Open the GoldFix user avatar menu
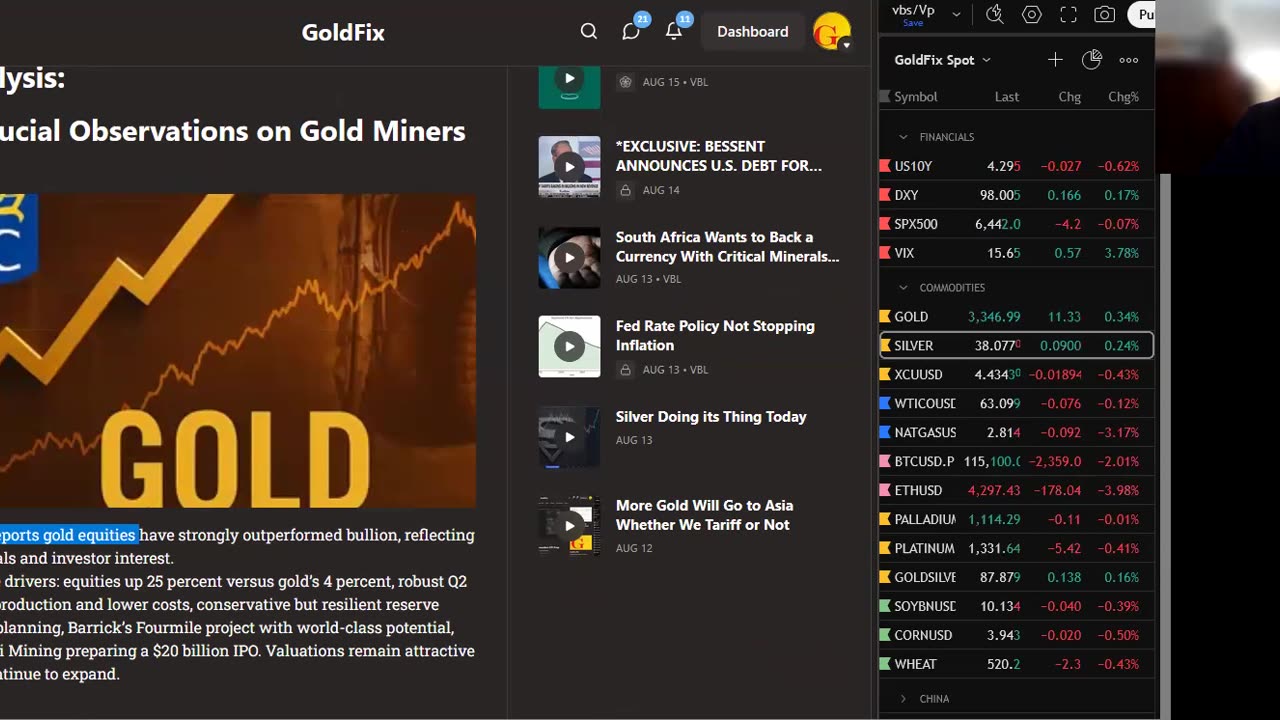Screen dimensions: 1280x720 (832, 32)
